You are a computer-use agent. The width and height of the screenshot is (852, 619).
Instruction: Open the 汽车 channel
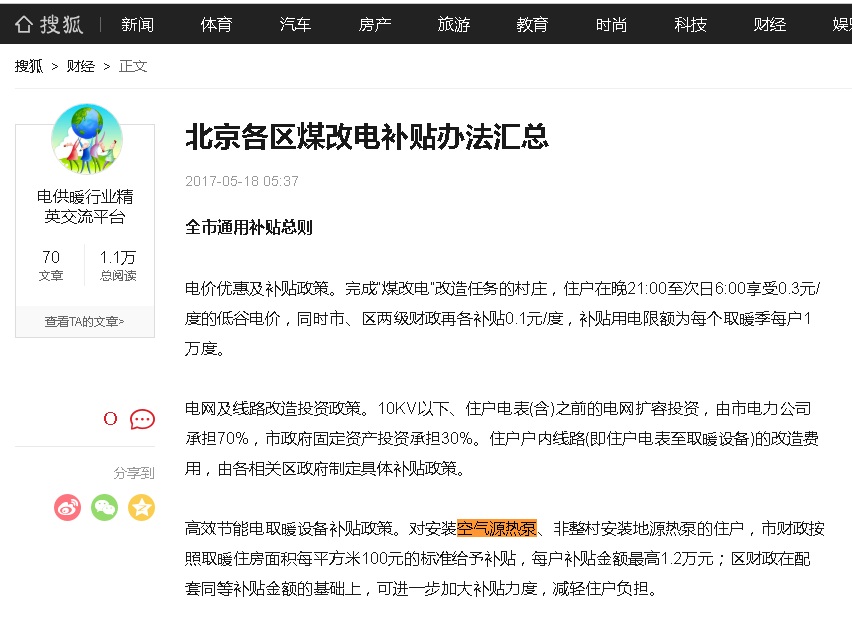295,25
